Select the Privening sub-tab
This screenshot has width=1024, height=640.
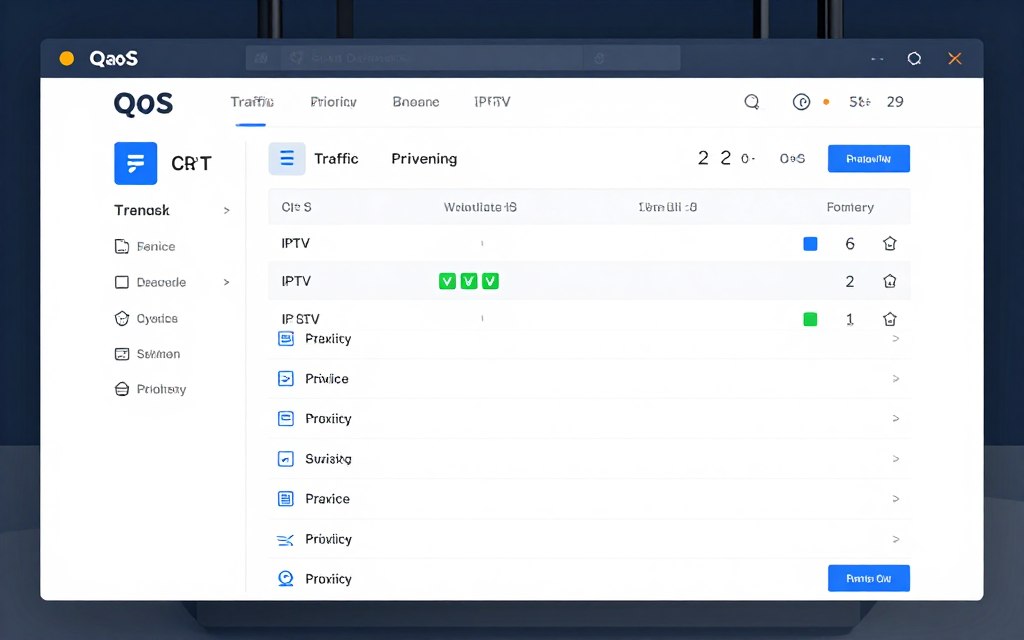tap(424, 159)
